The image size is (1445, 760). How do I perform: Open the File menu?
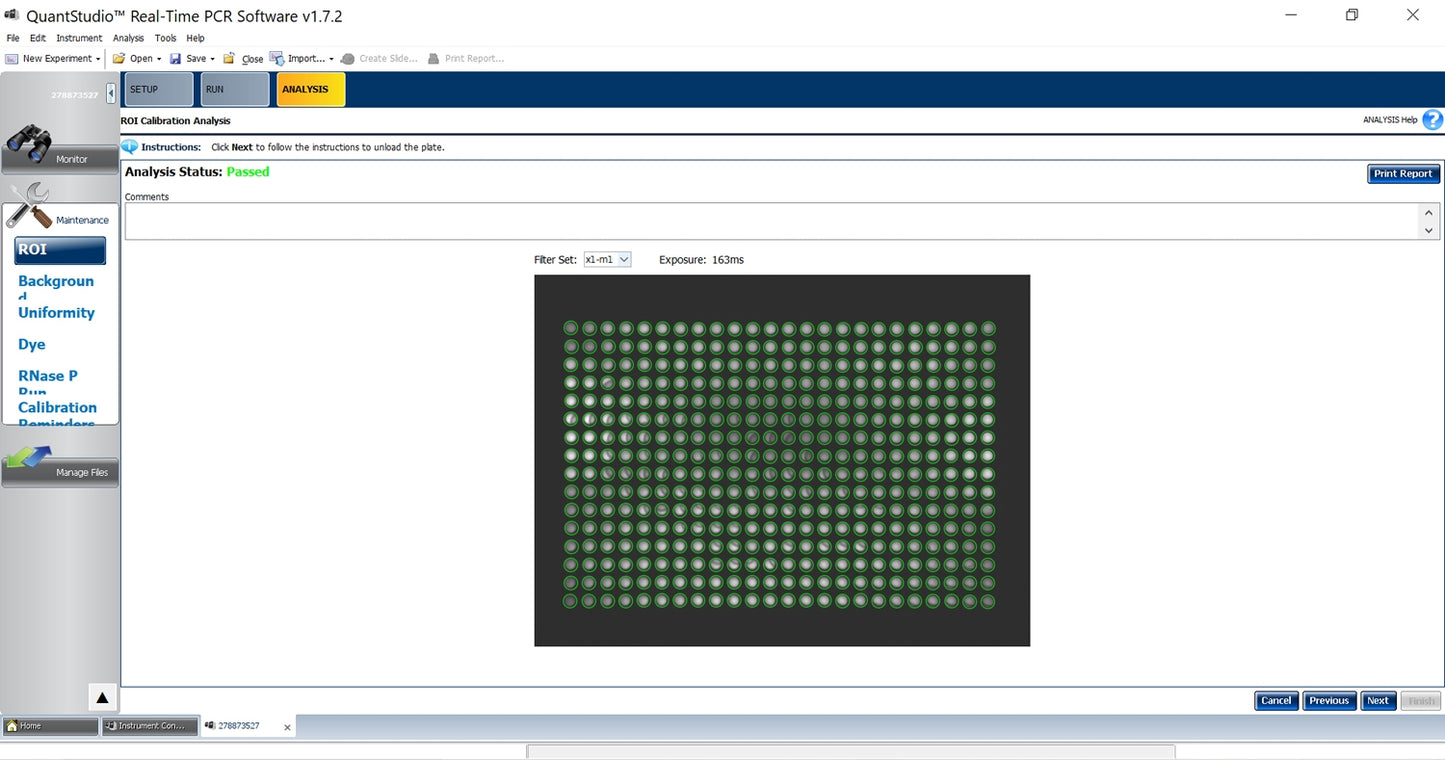click(x=13, y=38)
